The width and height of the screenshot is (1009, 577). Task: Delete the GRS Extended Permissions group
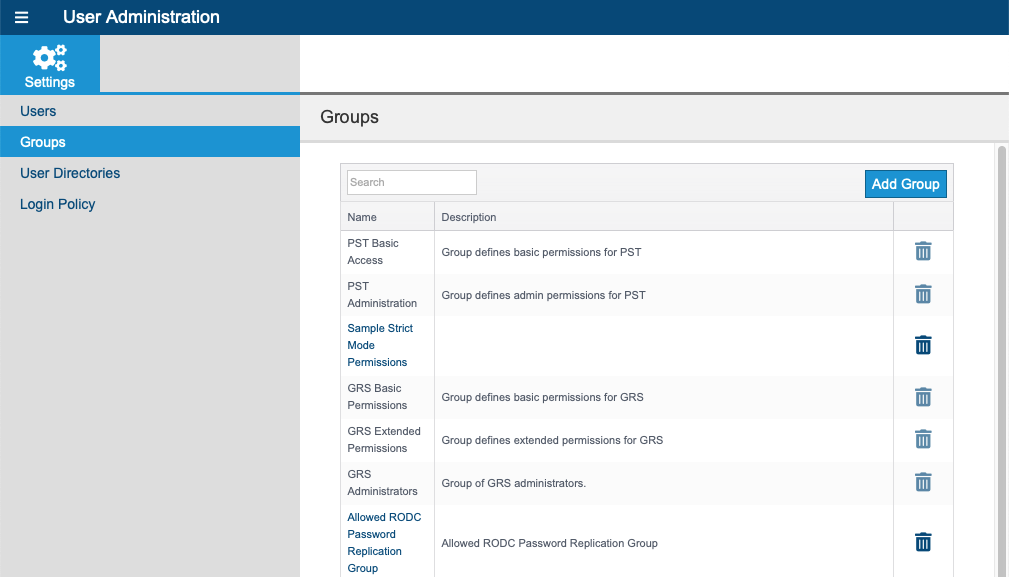(x=923, y=439)
